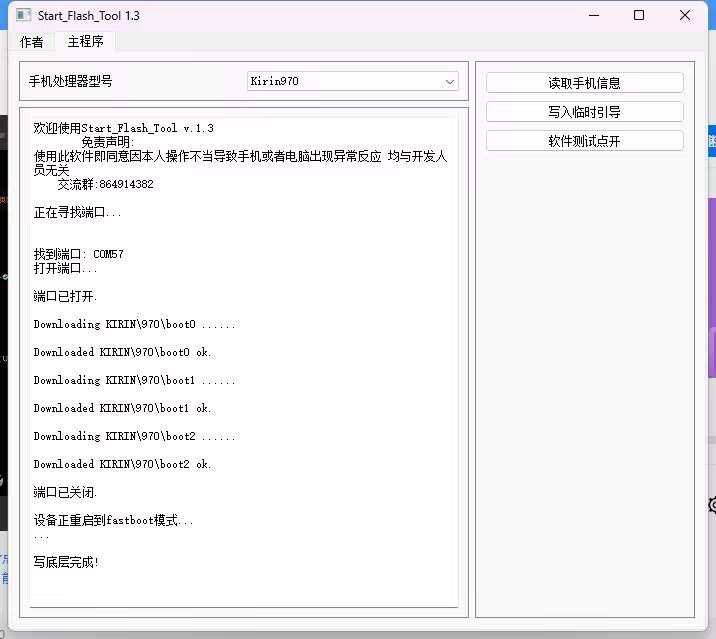Viewport: 716px width, 639px height.
Task: Click the Start_Flash_Tool 1.3 title text
Action: point(89,16)
